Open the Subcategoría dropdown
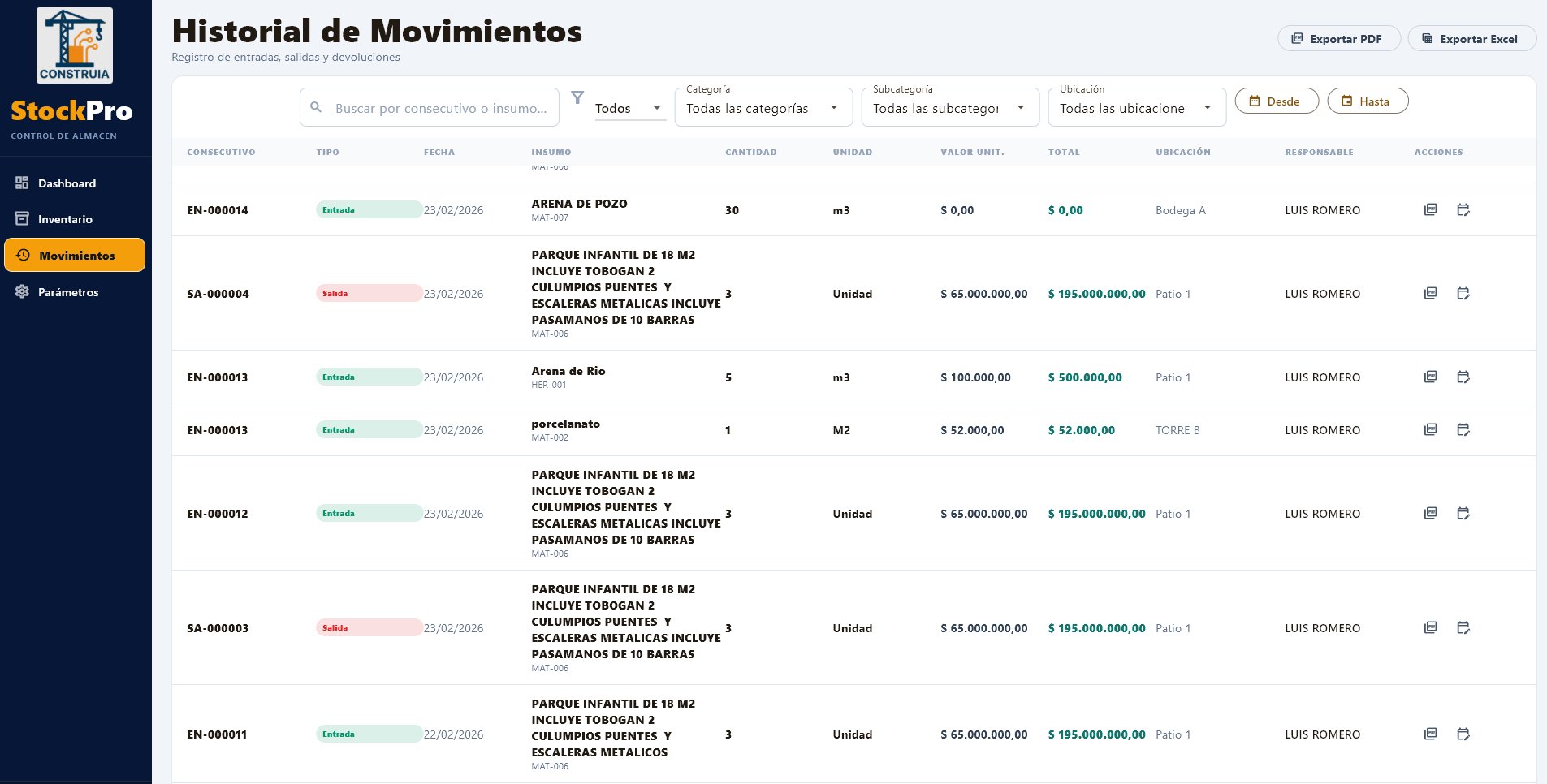This screenshot has width=1547, height=784. tap(949, 107)
